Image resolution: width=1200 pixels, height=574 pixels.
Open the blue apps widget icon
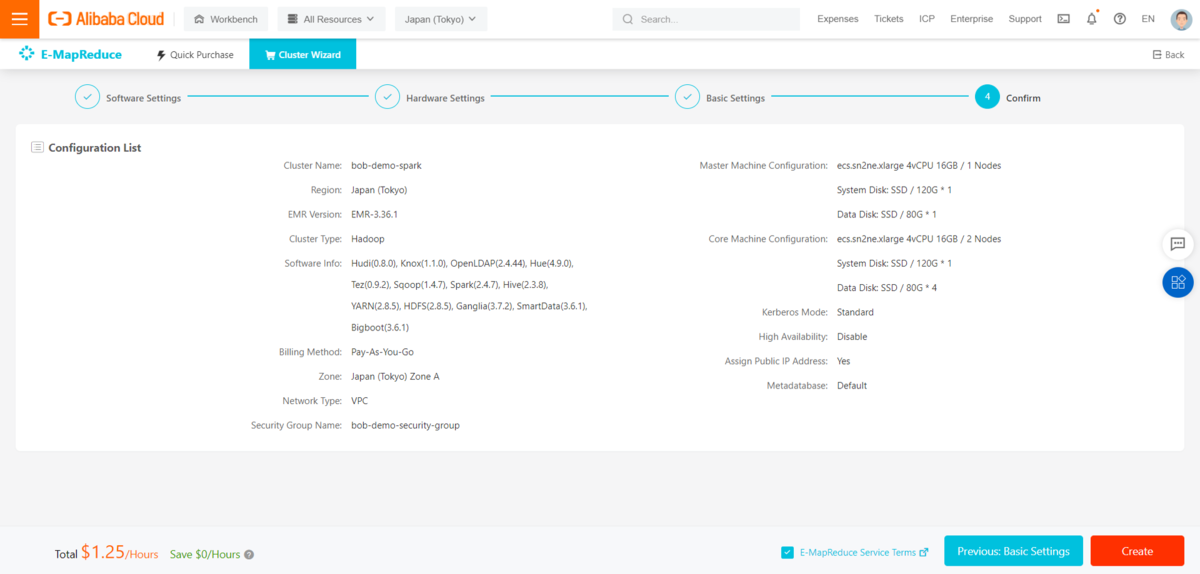[x=1178, y=282]
